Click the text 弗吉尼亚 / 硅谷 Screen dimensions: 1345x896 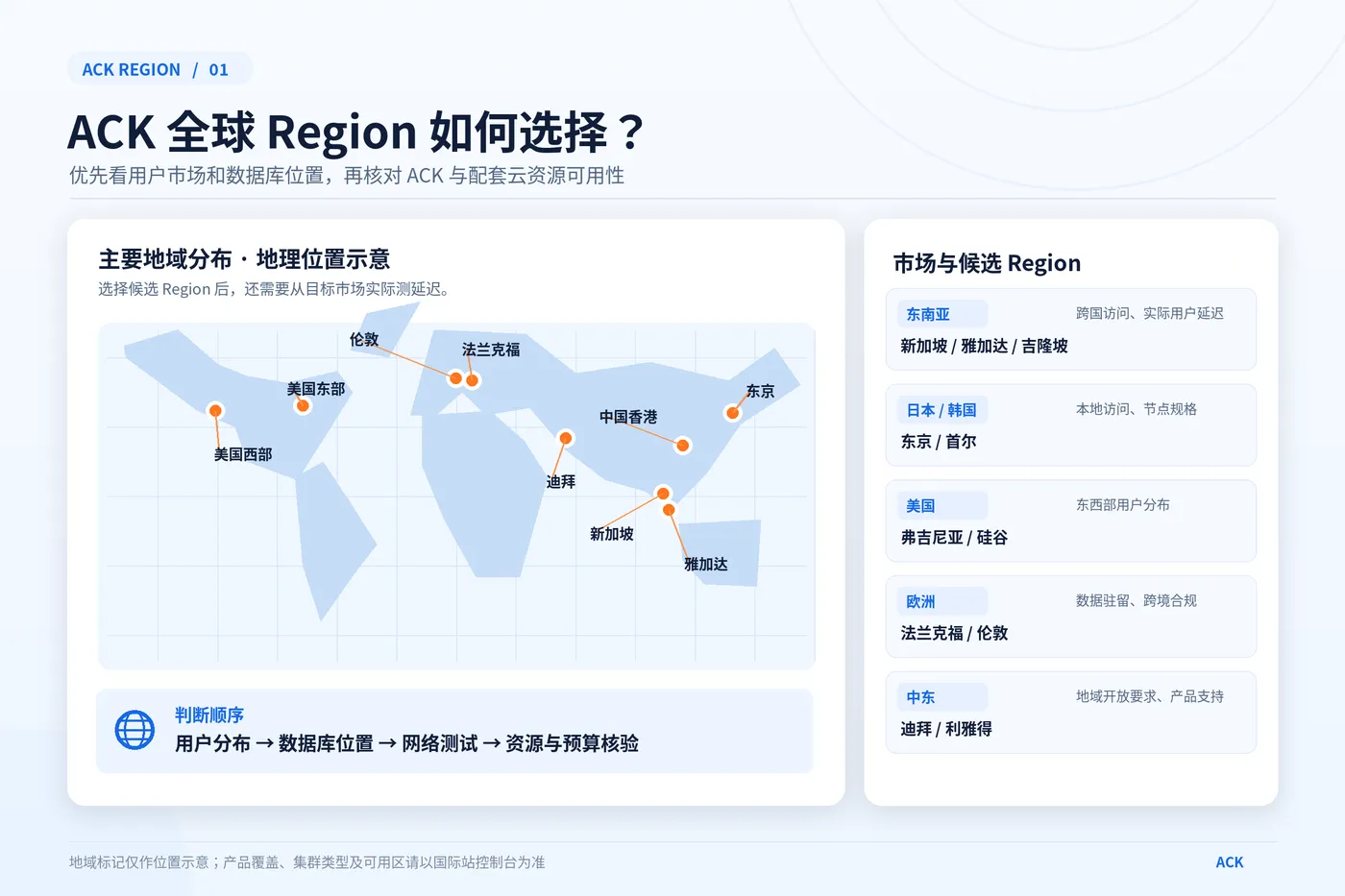954,538
